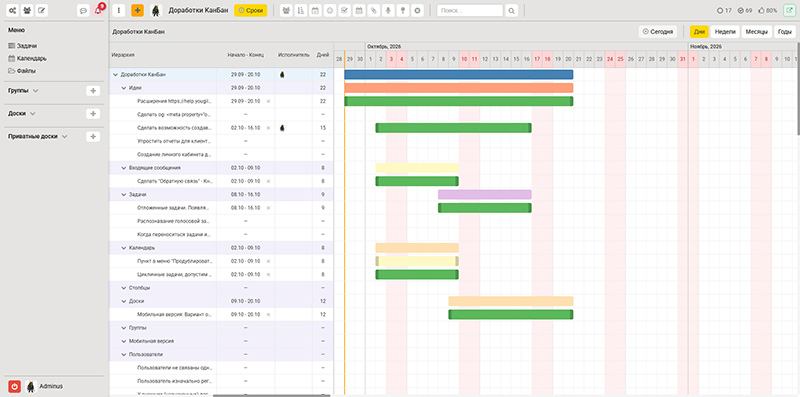The height and width of the screenshot is (397, 800).
Task: Click the blue Доработки КанБан Gantt bar
Action: (459, 75)
